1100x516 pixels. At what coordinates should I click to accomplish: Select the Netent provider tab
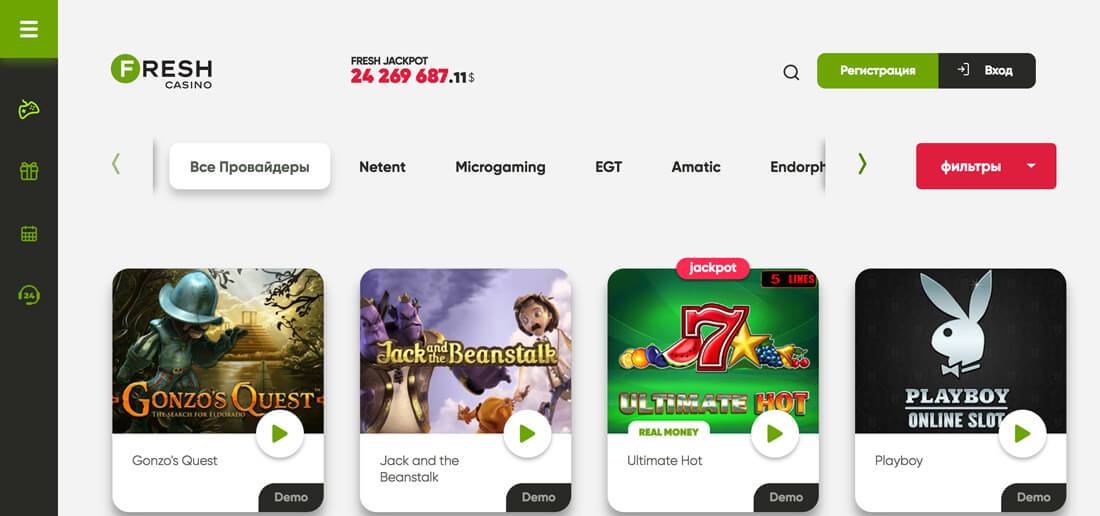(382, 167)
